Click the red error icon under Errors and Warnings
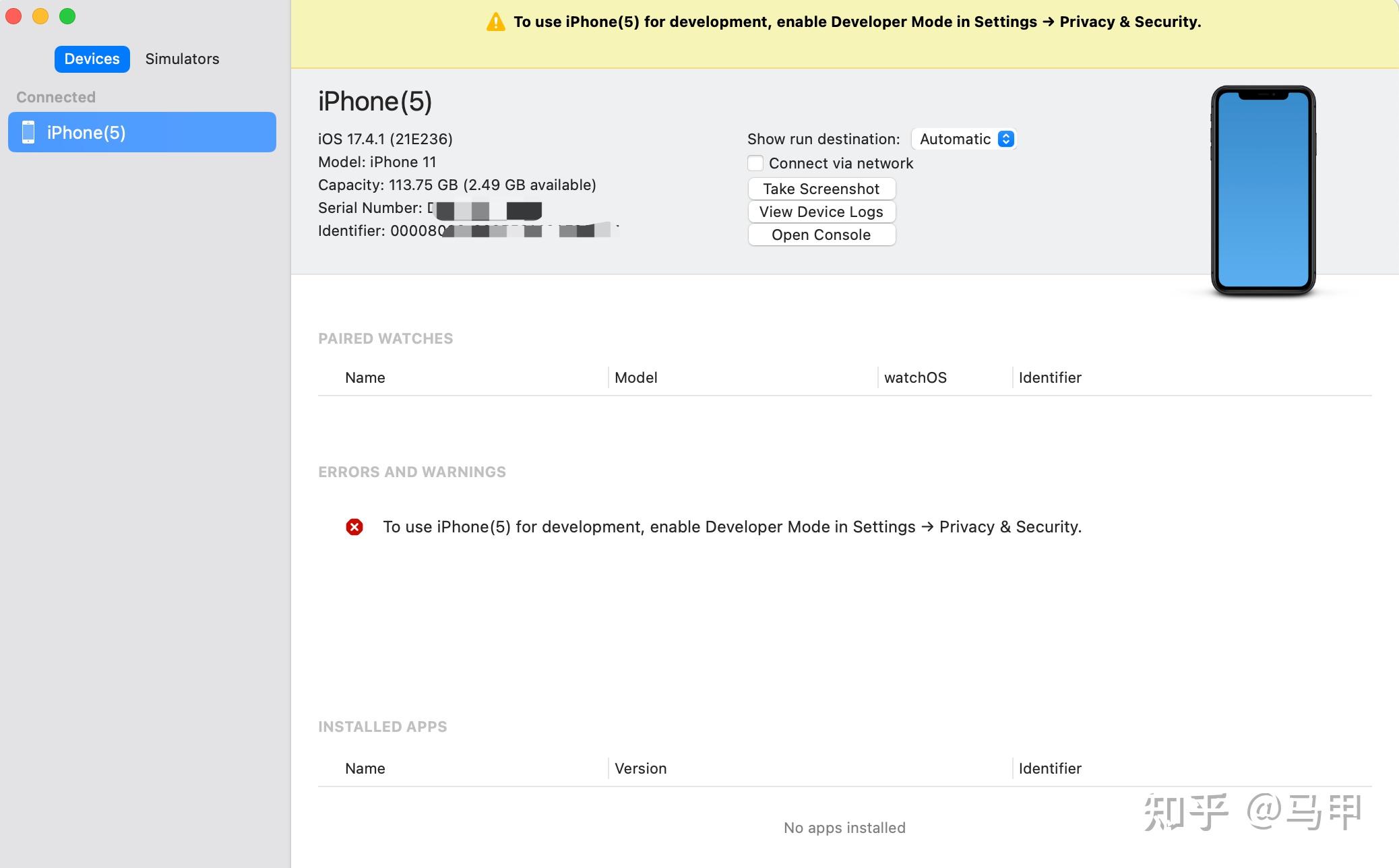Viewport: 1399px width, 868px height. 354,527
